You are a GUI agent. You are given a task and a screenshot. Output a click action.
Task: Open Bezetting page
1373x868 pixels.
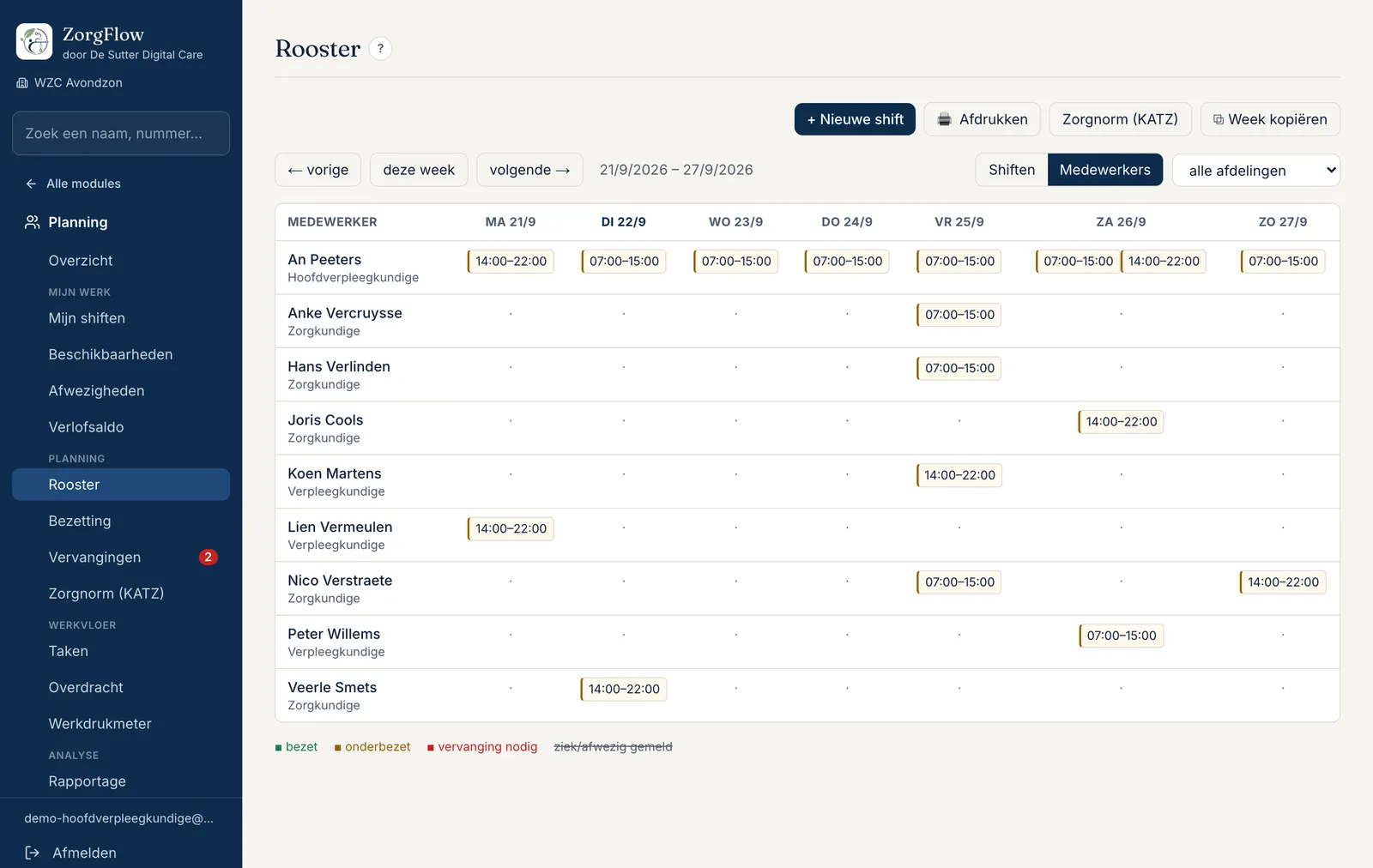click(x=121, y=521)
